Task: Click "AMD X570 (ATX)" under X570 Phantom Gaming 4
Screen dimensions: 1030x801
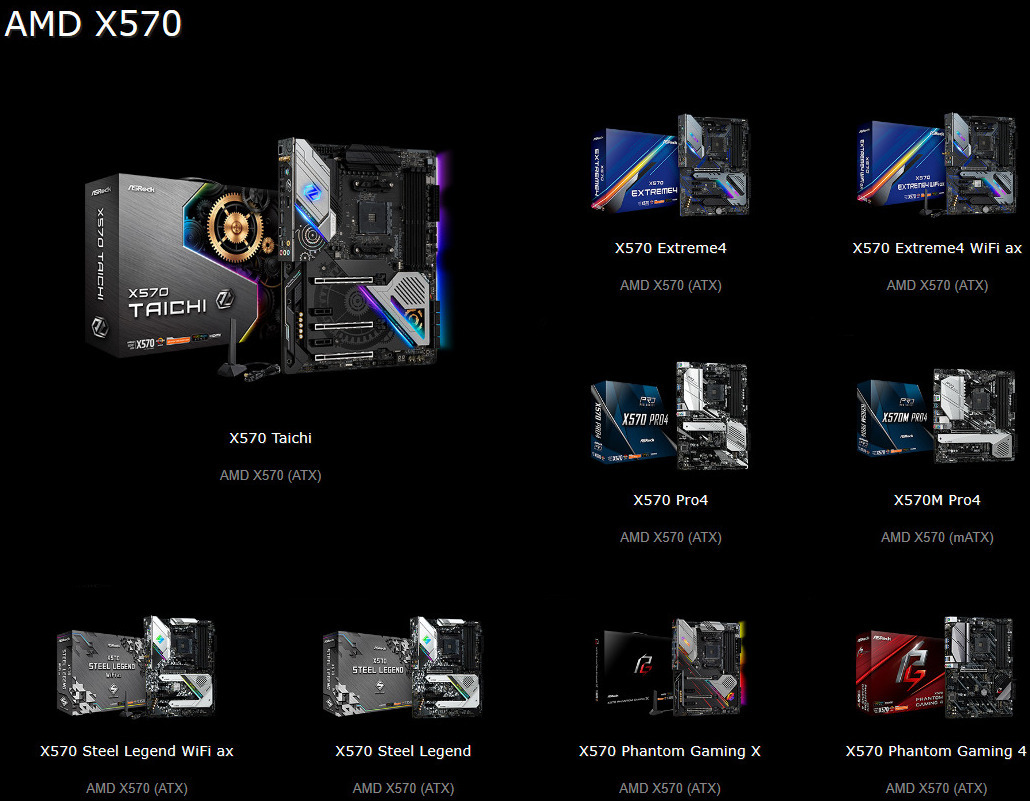Action: (x=937, y=788)
